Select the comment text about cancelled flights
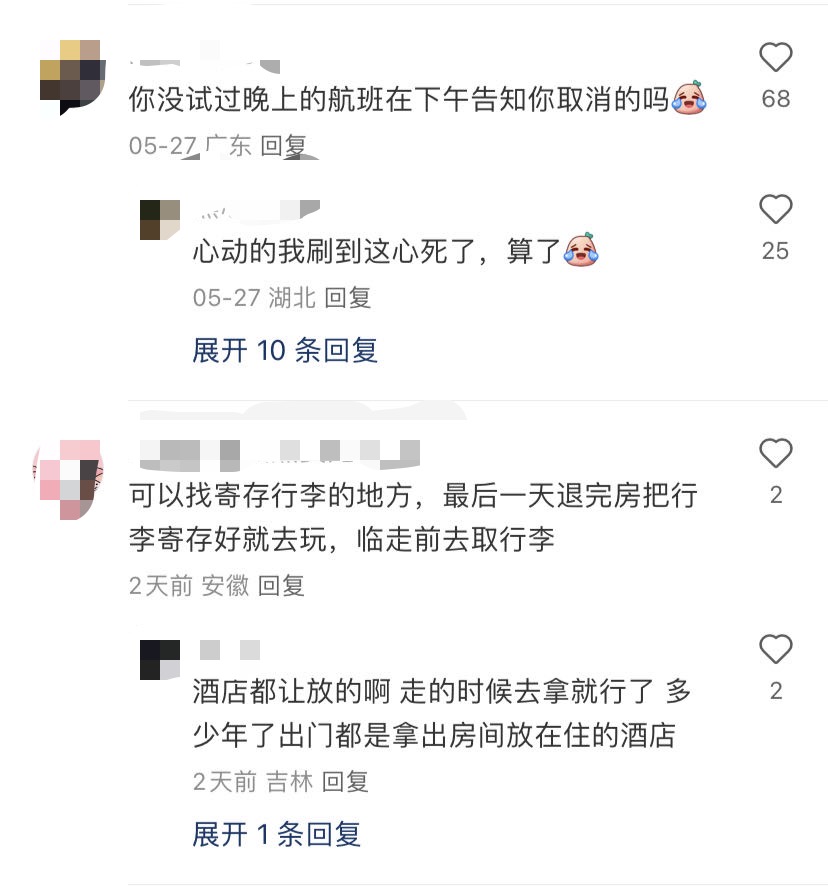 pyautogui.click(x=417, y=99)
